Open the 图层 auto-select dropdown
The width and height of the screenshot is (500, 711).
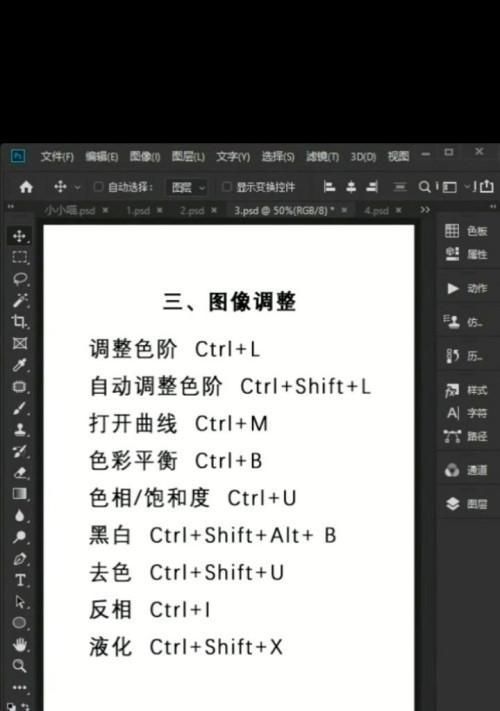coord(188,187)
